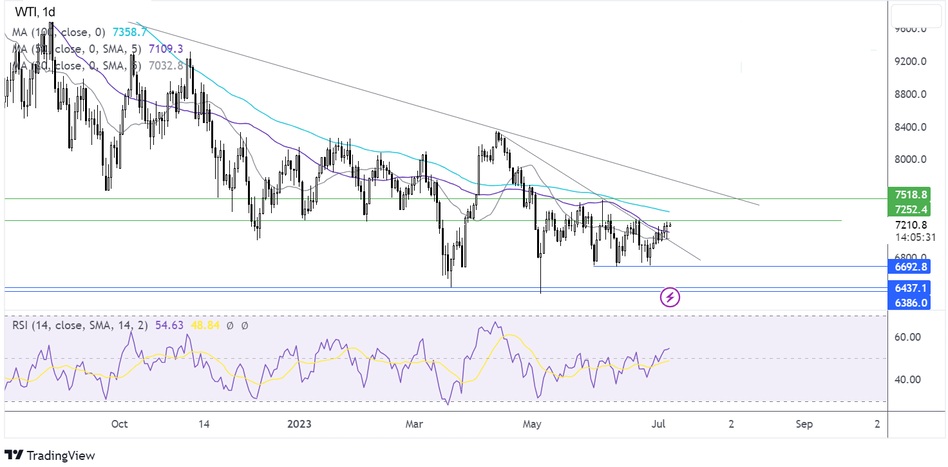Image resolution: width=948 pixels, height=467 pixels.
Task: Click the Oct label on time axis
Action: click(119, 423)
